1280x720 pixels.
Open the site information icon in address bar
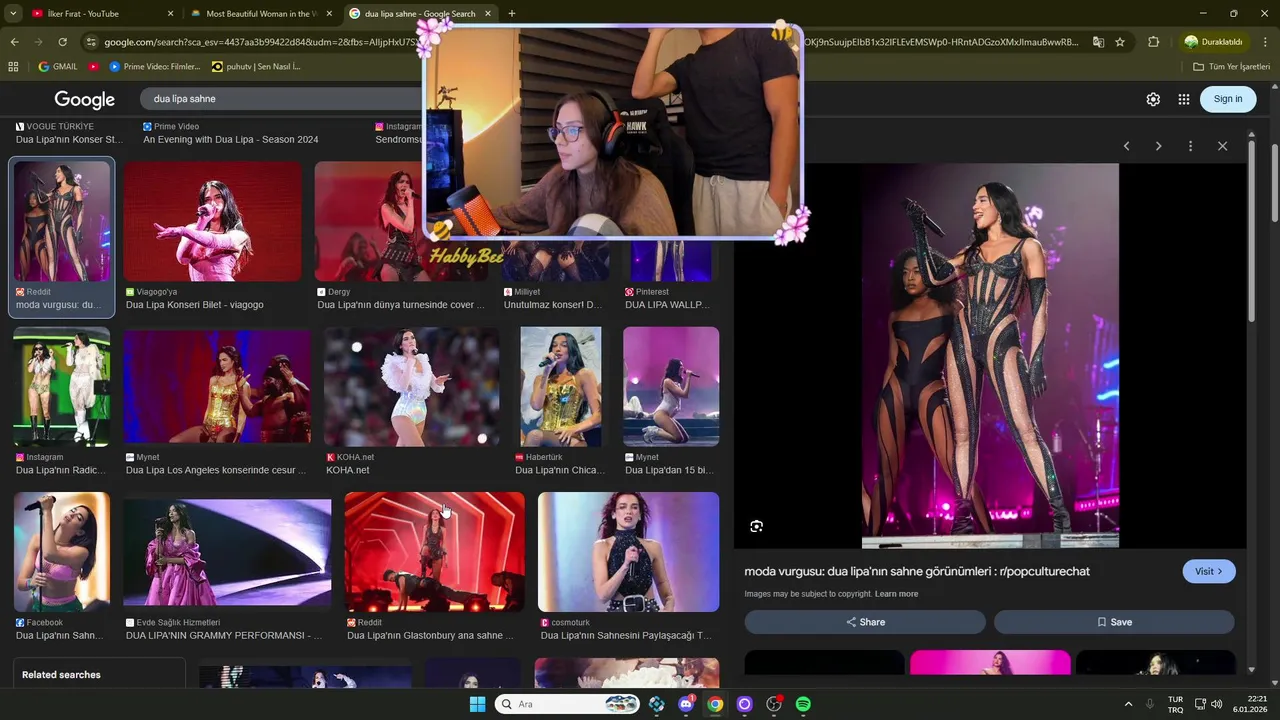click(x=91, y=42)
